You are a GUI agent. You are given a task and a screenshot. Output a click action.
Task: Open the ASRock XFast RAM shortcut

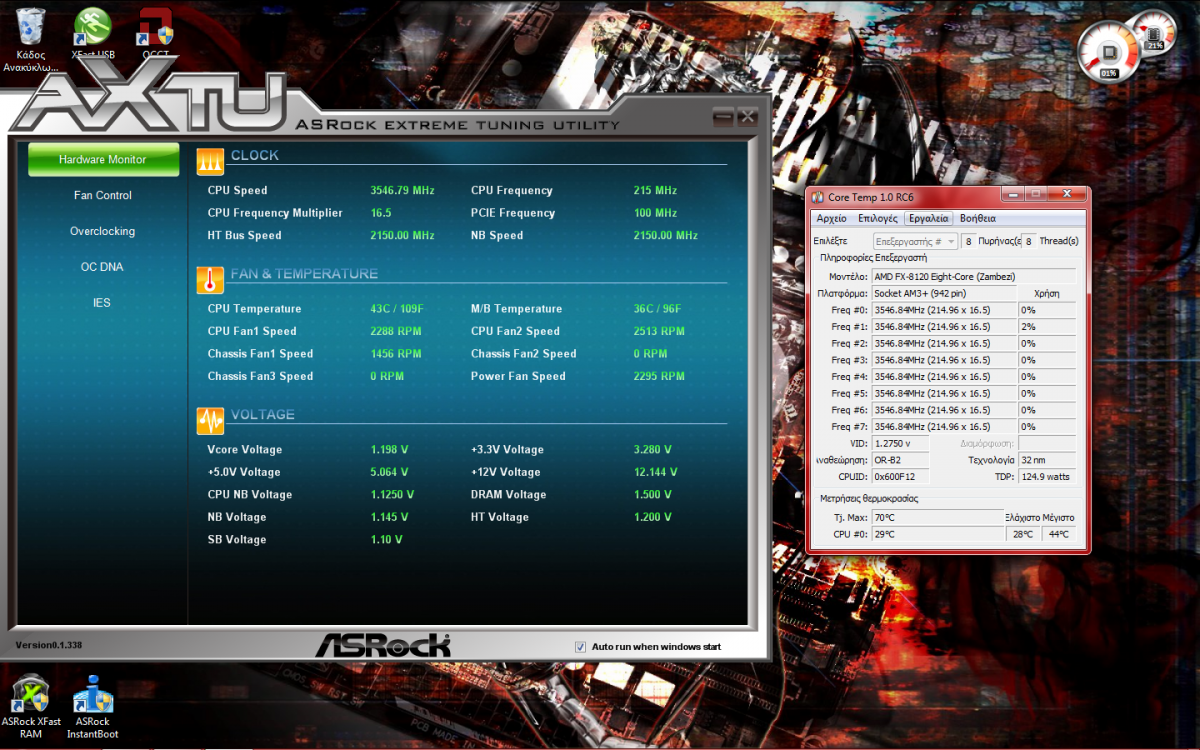(31, 706)
